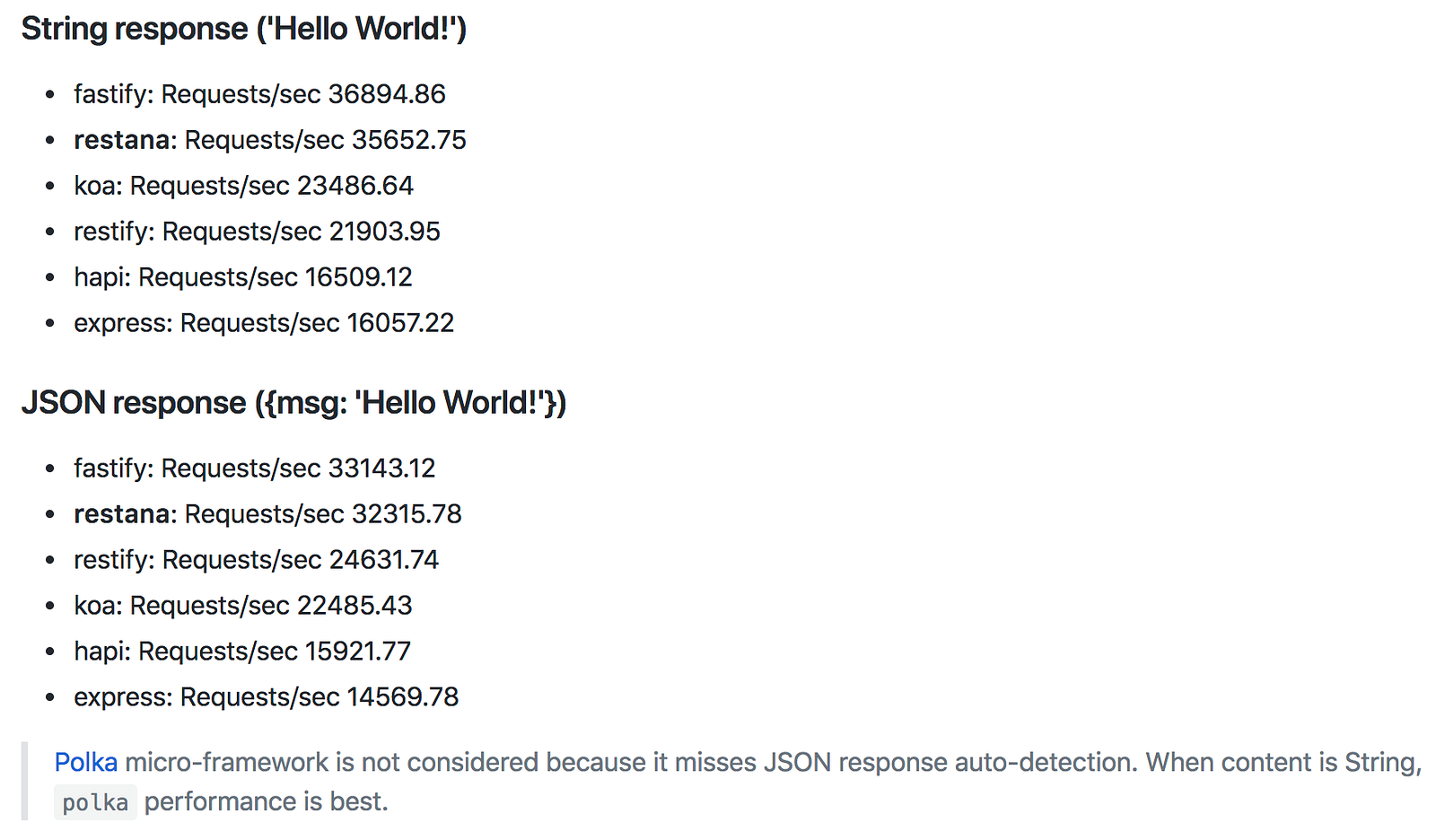Image resolution: width=1436 pixels, height=840 pixels.
Task: Click the "JSON response" section heading
Action: 293,403
